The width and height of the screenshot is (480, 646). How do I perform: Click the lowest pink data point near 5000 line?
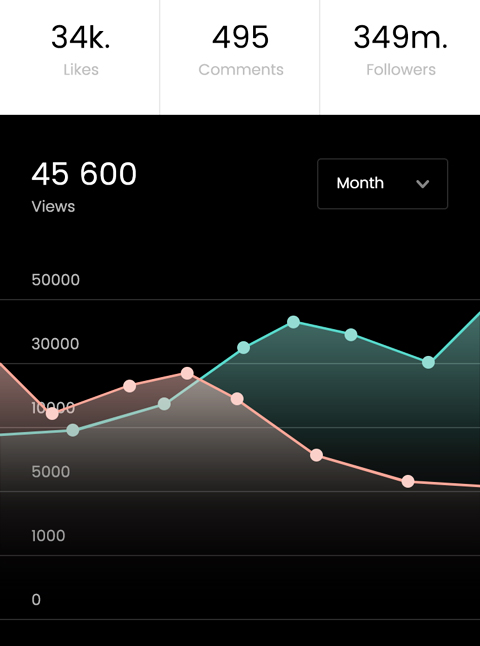tap(408, 481)
